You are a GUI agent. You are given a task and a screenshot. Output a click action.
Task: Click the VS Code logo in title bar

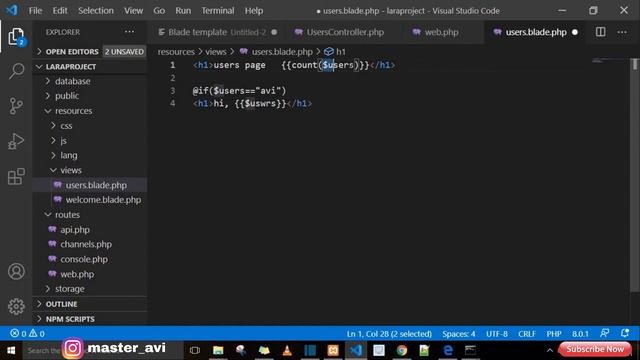pos(12,10)
